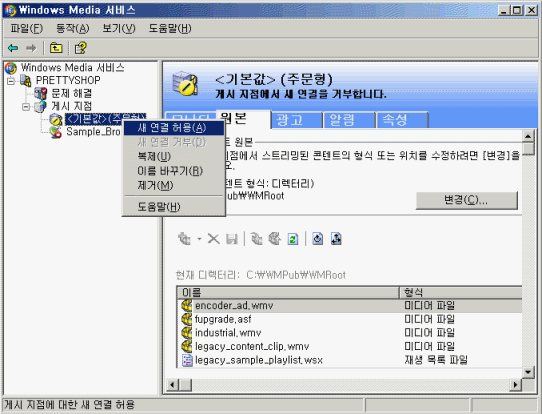Click vertical scrollbar down arrow
The width and height of the screenshot is (542, 414).
[x=528, y=372]
